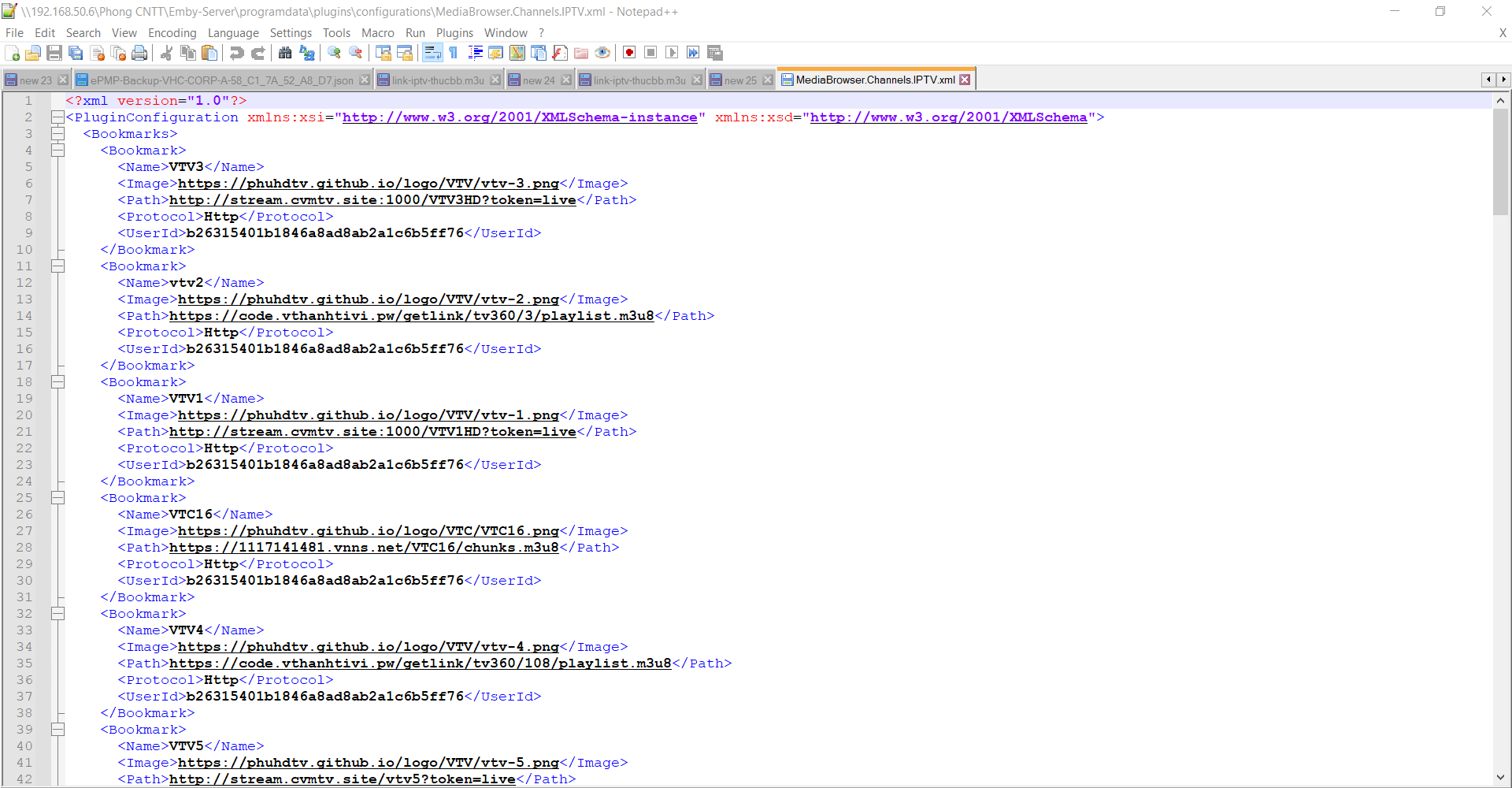Undo the last edit

pyautogui.click(x=236, y=53)
